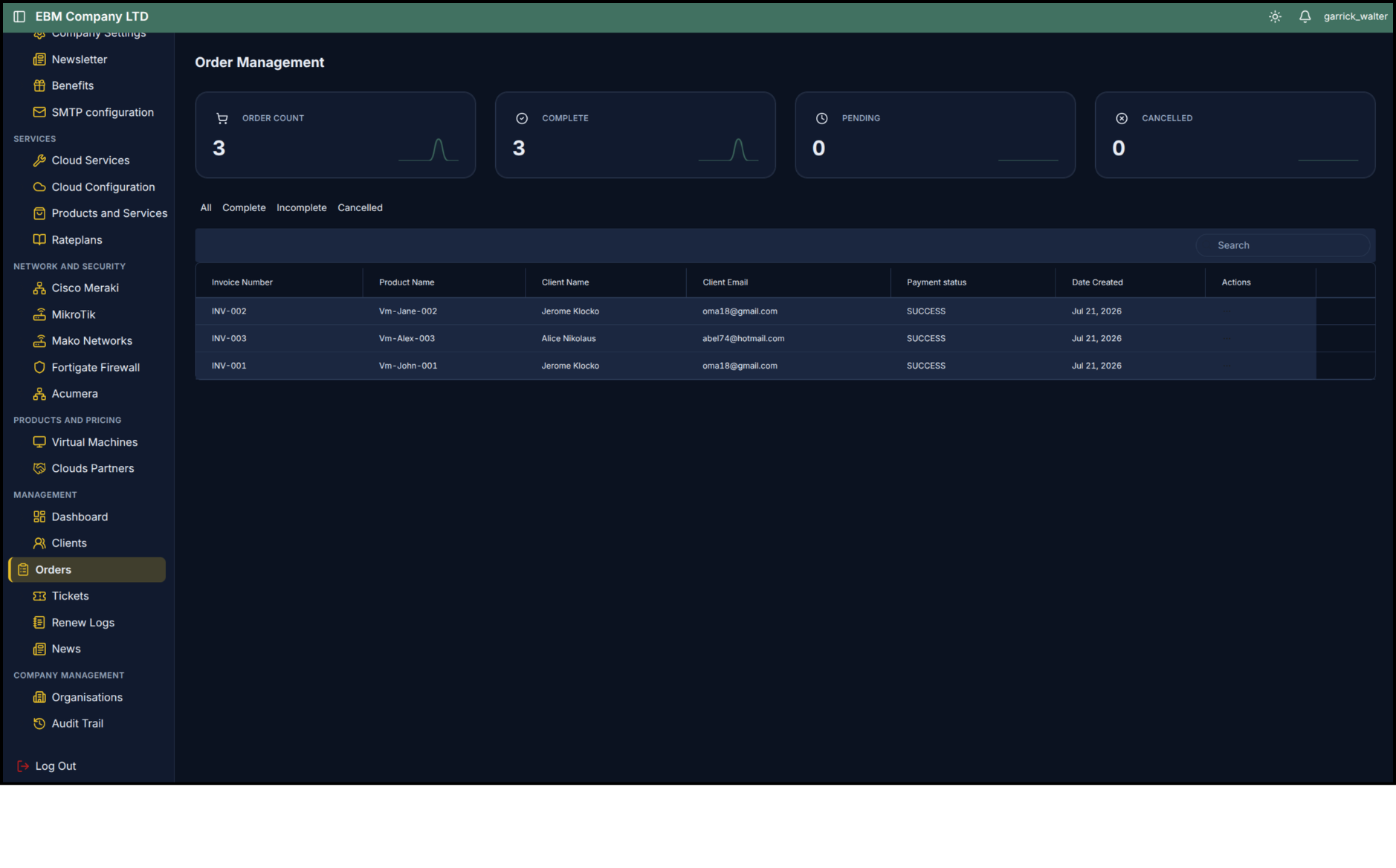Click the Clouds Partners handshake icon
Viewport: 1396px width, 868px height.
click(x=39, y=468)
